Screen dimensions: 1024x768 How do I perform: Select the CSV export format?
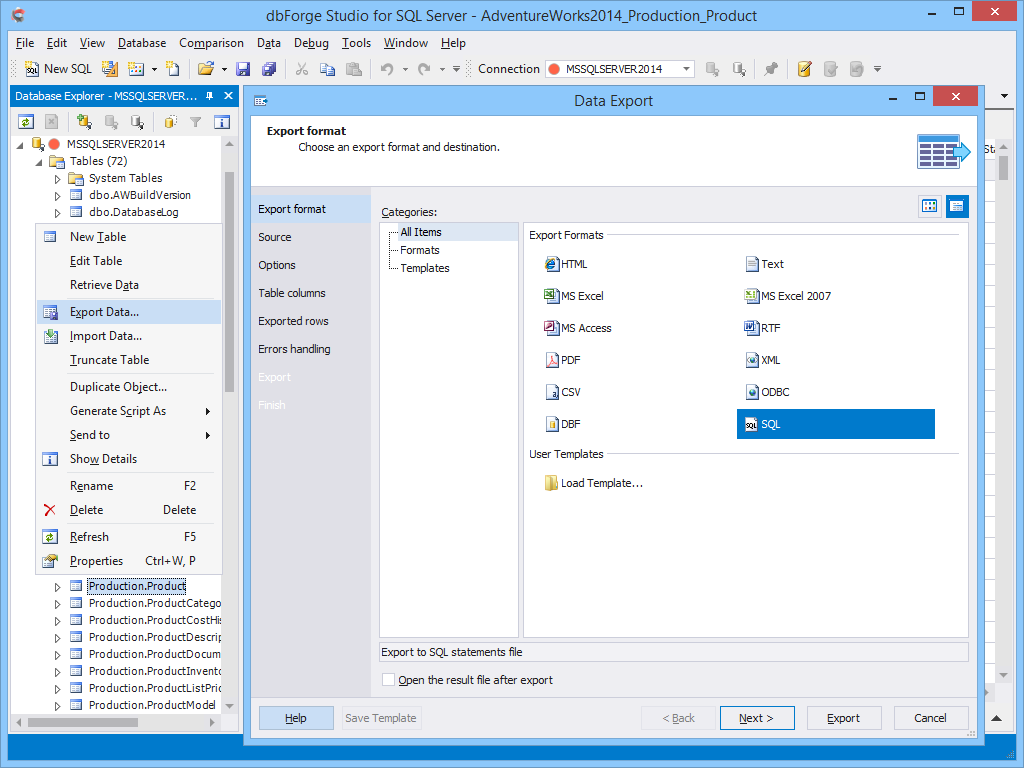(x=562, y=392)
